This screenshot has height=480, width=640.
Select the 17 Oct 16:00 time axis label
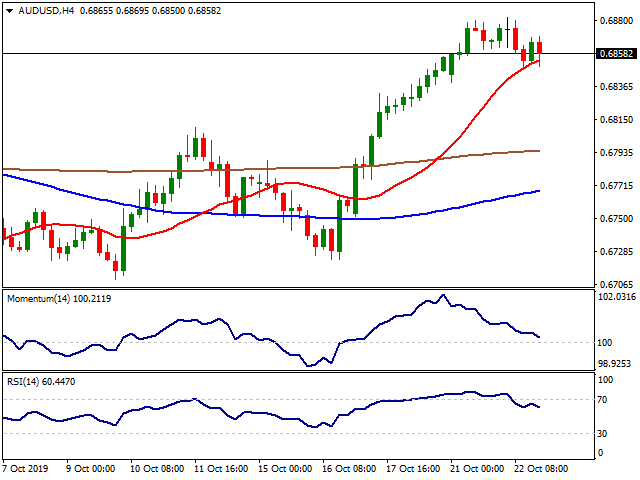click(x=413, y=469)
